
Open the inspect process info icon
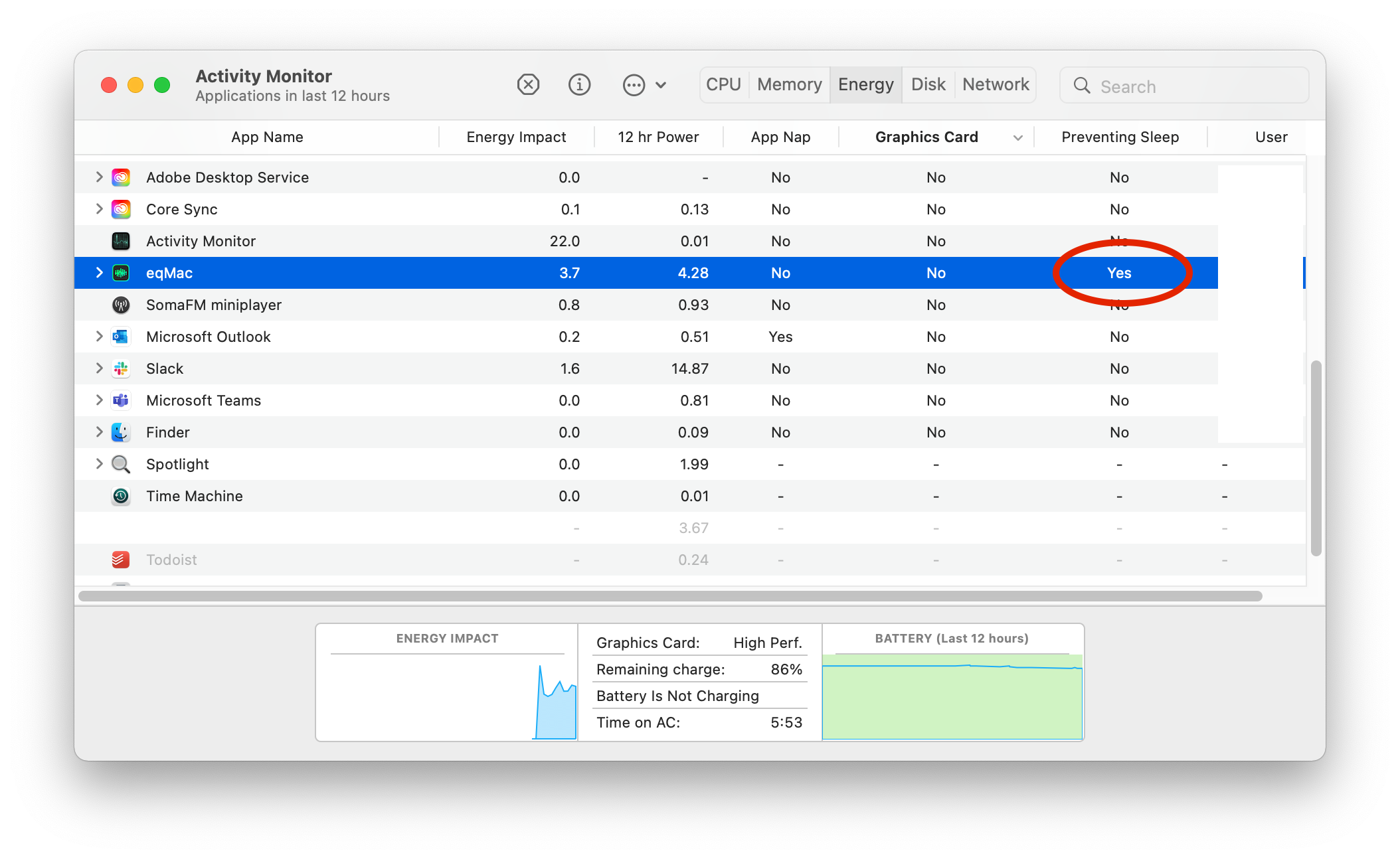point(578,85)
